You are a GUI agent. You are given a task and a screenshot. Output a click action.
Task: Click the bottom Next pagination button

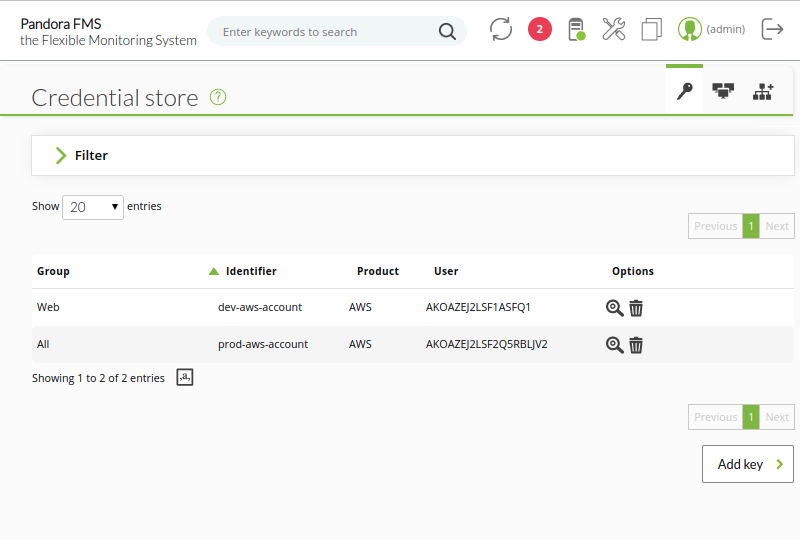coord(777,417)
